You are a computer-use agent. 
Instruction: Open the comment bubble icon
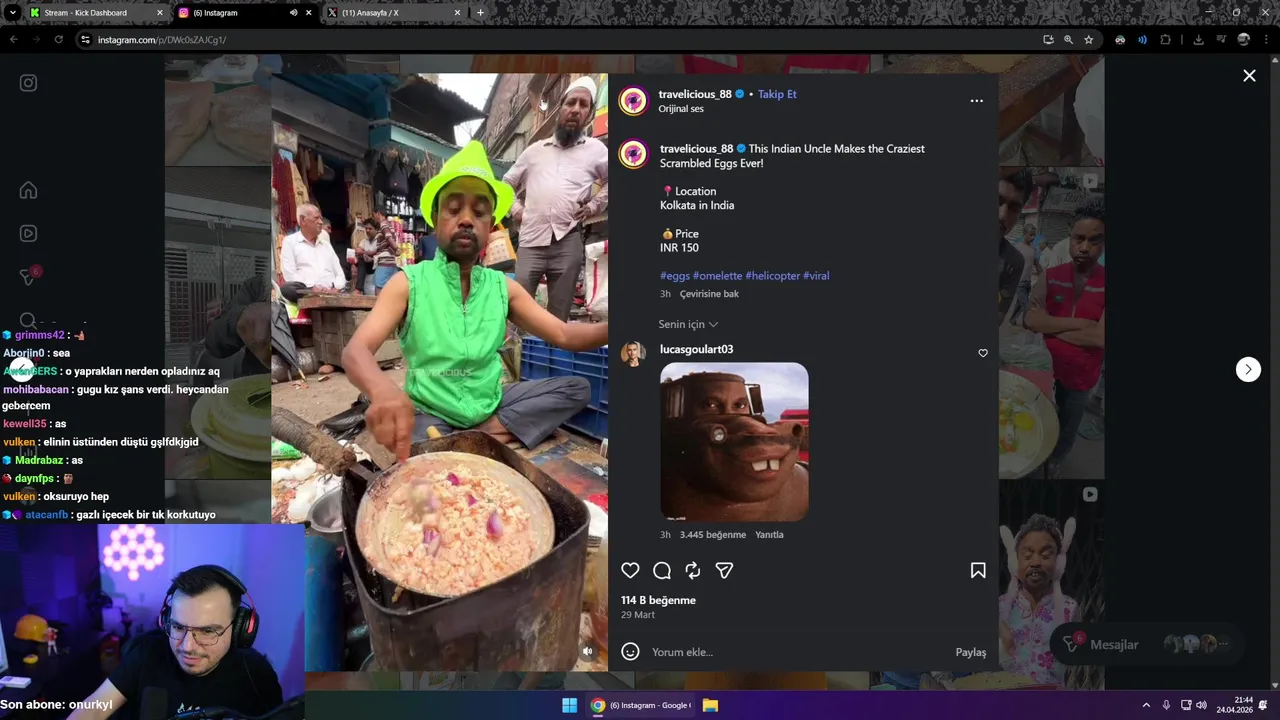click(x=662, y=570)
